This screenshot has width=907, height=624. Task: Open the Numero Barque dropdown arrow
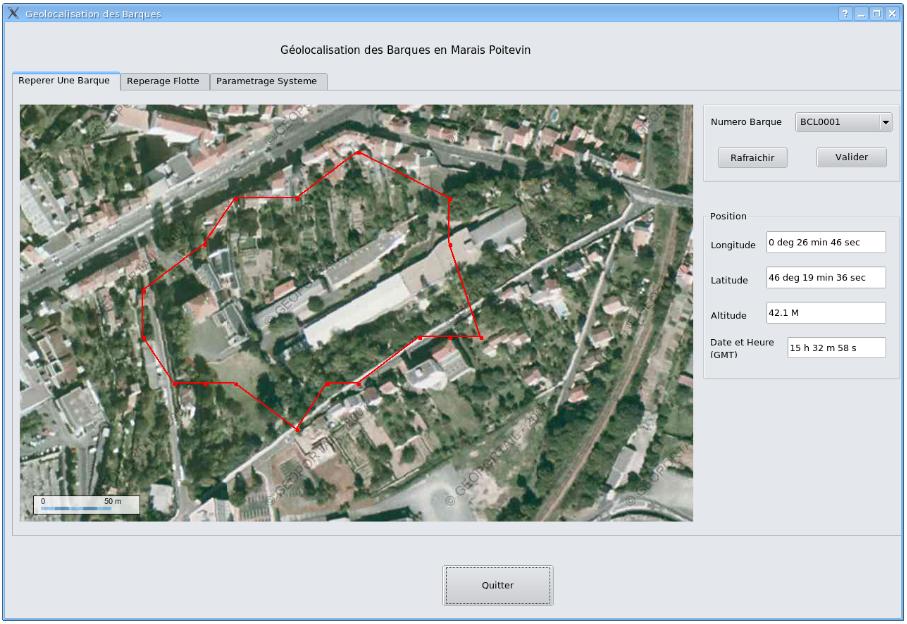[x=885, y=122]
